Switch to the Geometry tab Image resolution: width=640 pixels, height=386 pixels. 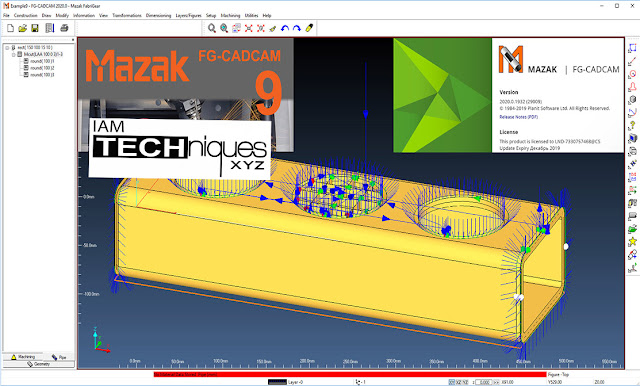click(38, 364)
